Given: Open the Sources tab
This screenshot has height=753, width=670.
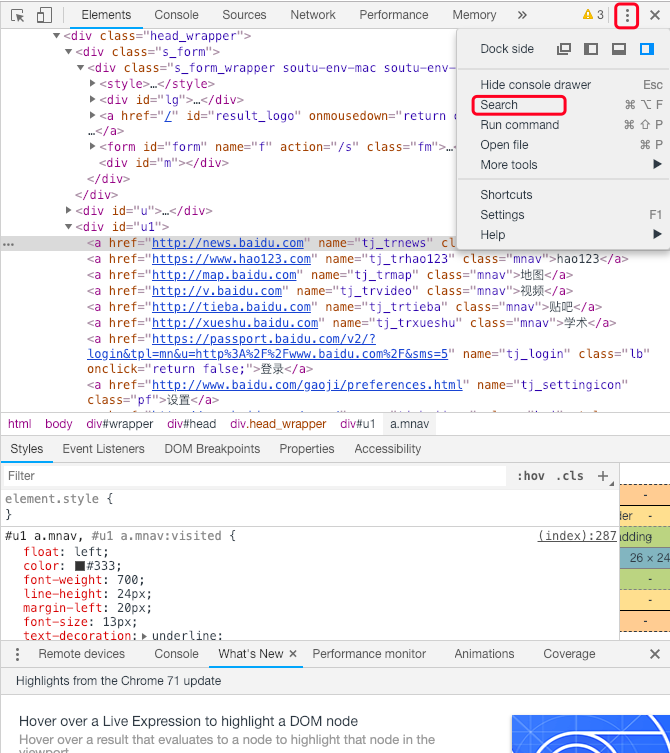Looking at the screenshot, I should pyautogui.click(x=244, y=15).
